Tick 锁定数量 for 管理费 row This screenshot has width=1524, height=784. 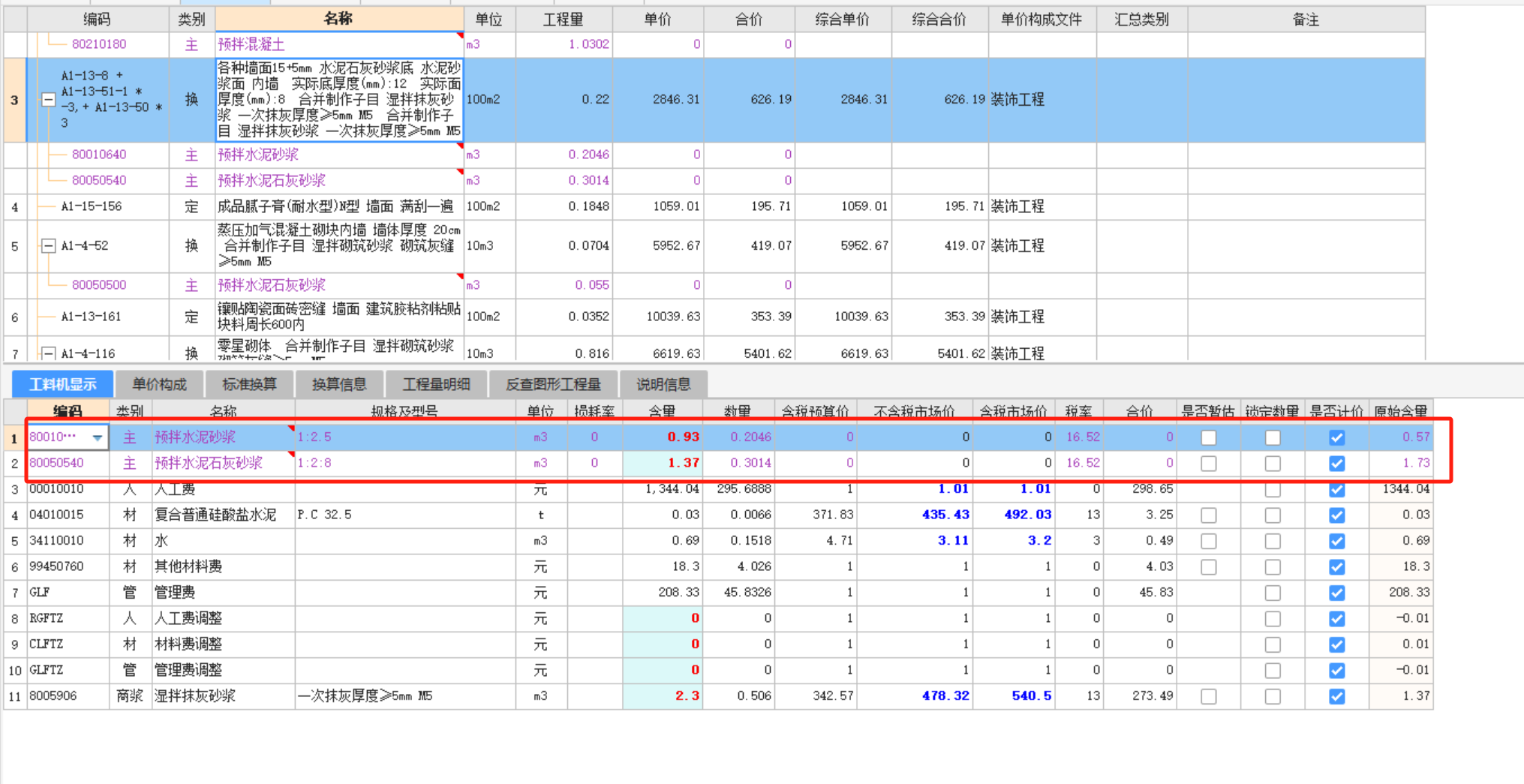[x=1273, y=593]
